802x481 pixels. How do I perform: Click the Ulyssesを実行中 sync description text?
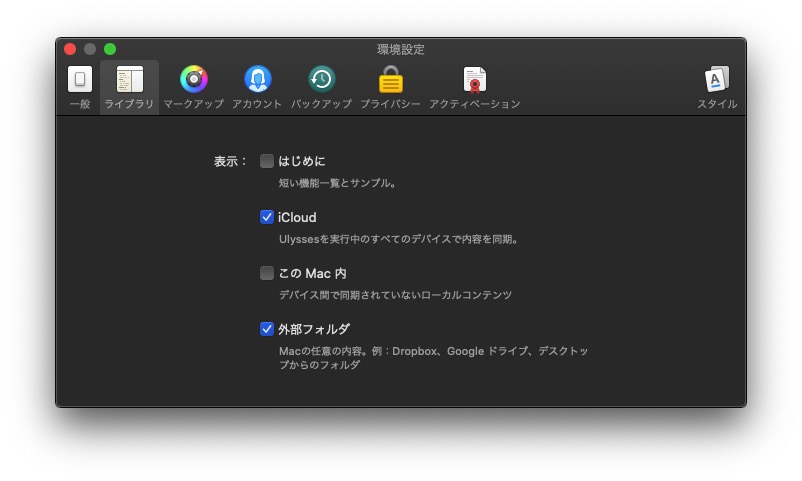tap(399, 239)
